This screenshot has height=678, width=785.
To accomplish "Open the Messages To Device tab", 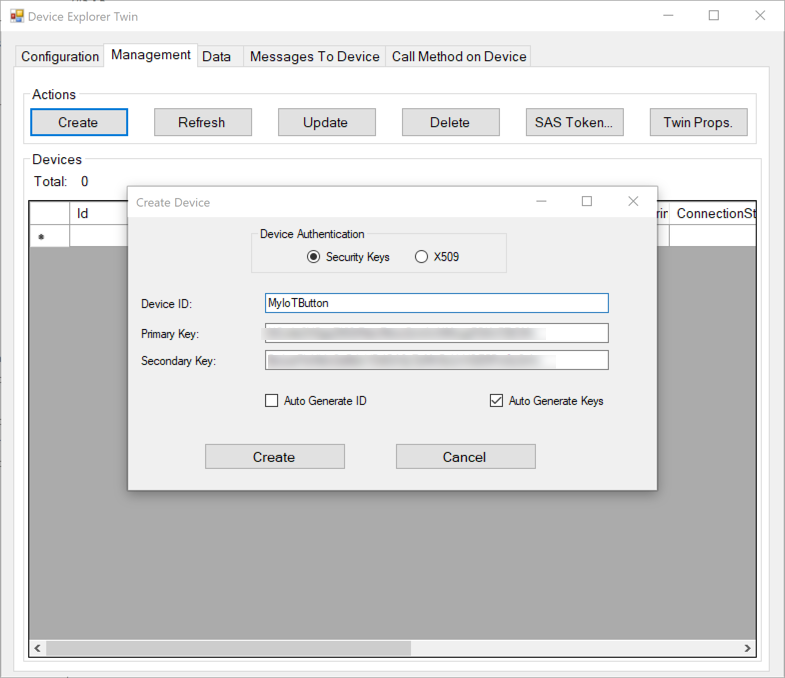I will coord(314,57).
